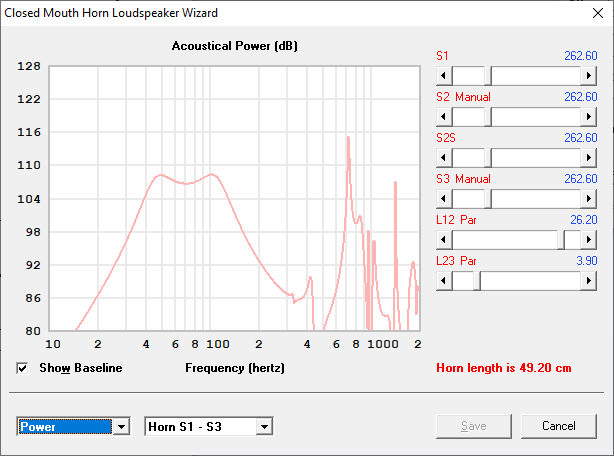The height and width of the screenshot is (456, 614).
Task: Click the right arrow of the S1 slider
Action: [x=588, y=76]
